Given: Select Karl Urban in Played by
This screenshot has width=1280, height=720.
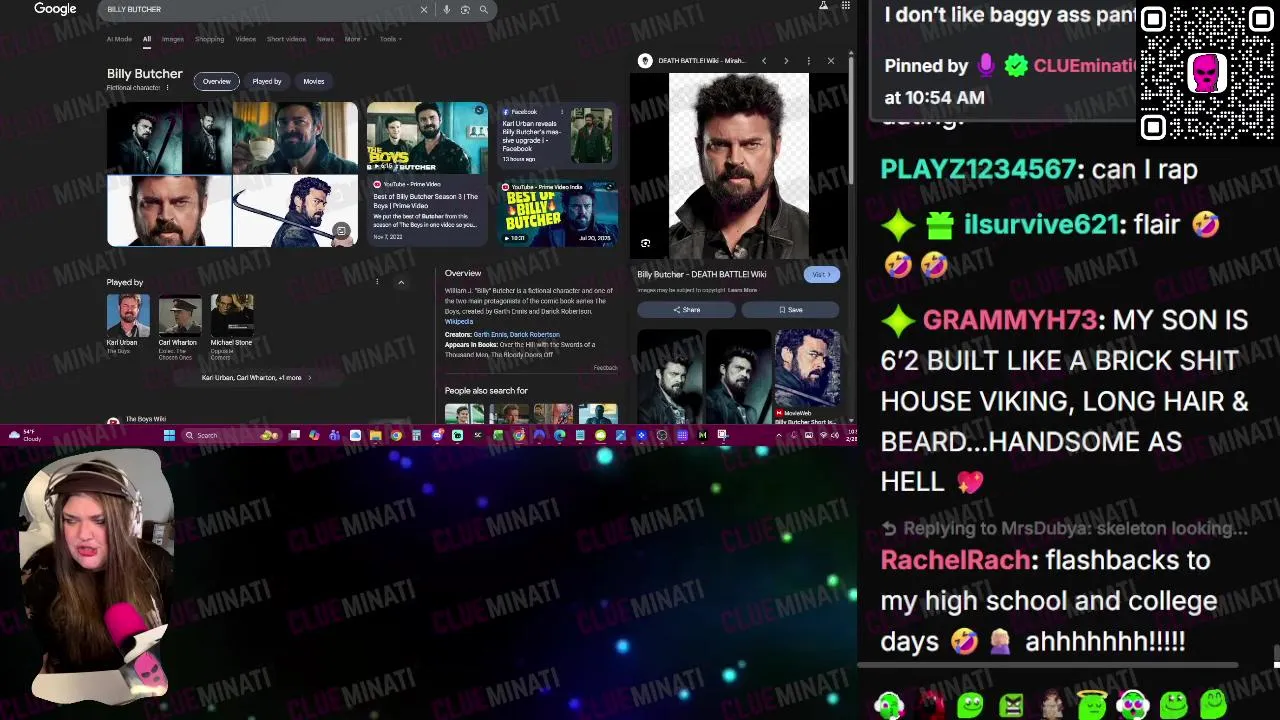Looking at the screenshot, I should 128,325.
